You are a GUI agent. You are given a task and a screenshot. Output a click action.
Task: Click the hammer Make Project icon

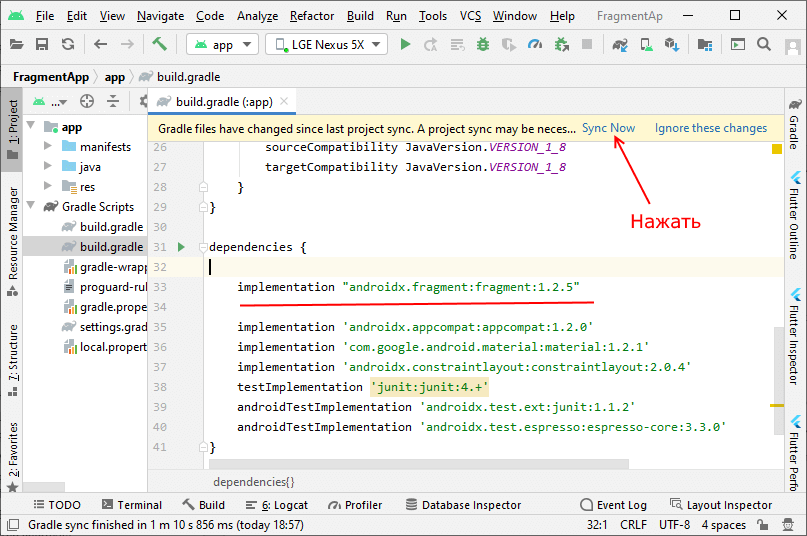click(159, 44)
